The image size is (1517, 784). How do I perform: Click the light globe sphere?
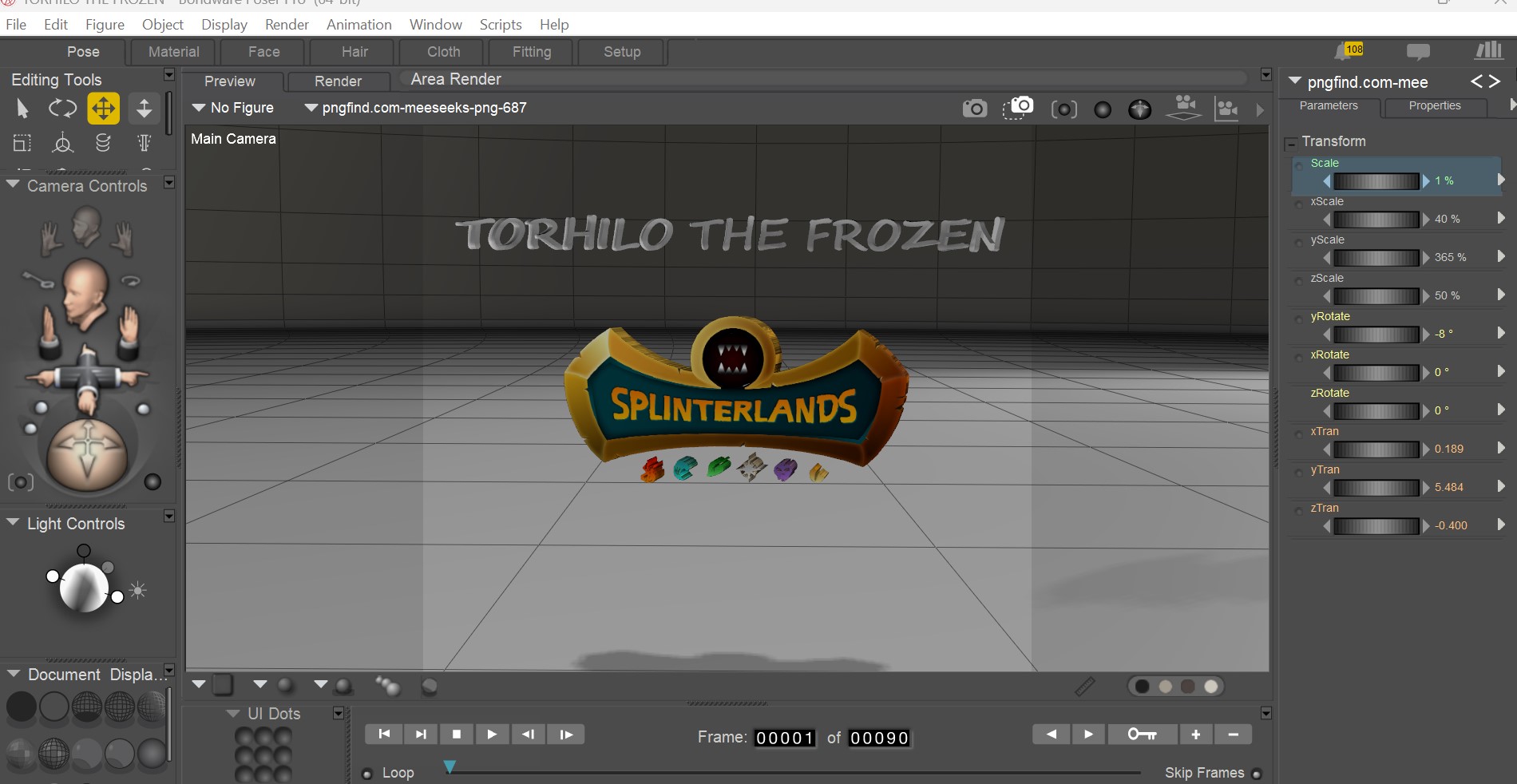(x=83, y=588)
